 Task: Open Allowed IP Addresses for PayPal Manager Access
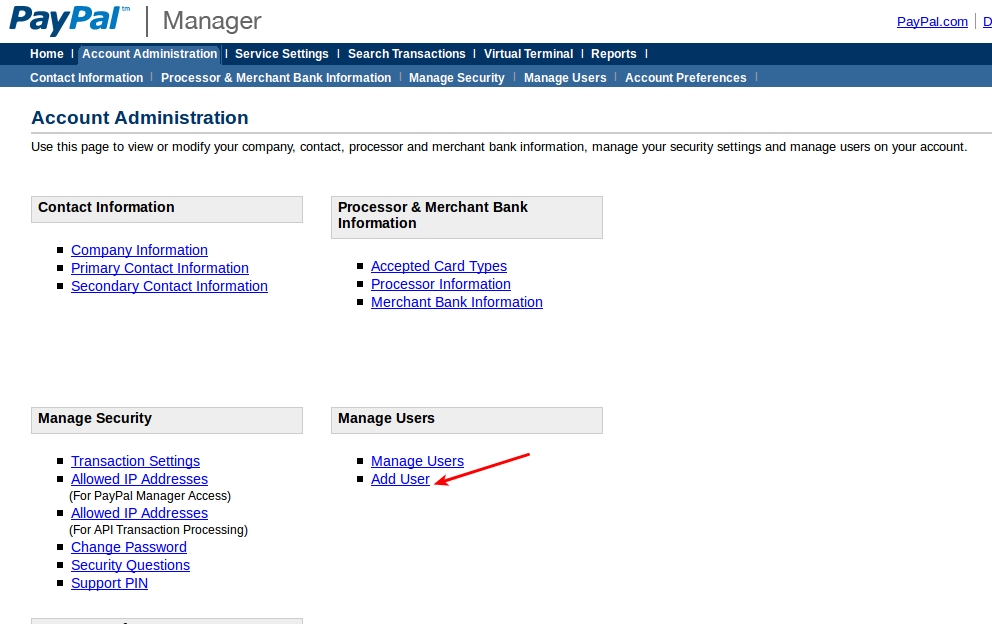[x=139, y=479]
